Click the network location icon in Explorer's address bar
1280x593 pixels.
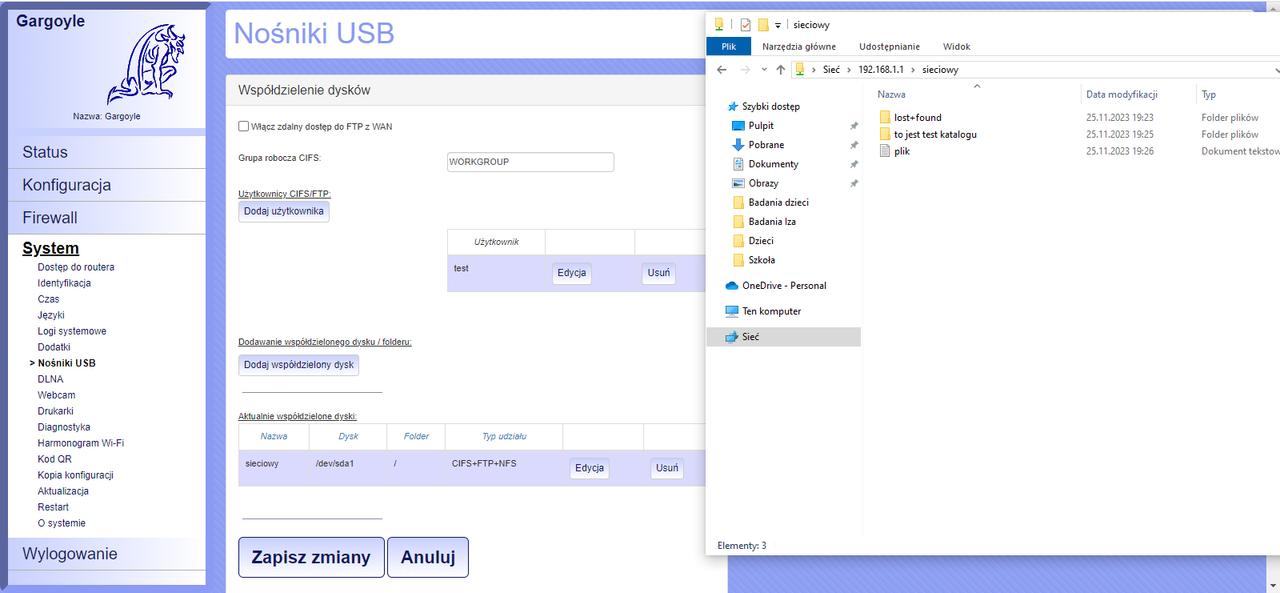coord(800,70)
